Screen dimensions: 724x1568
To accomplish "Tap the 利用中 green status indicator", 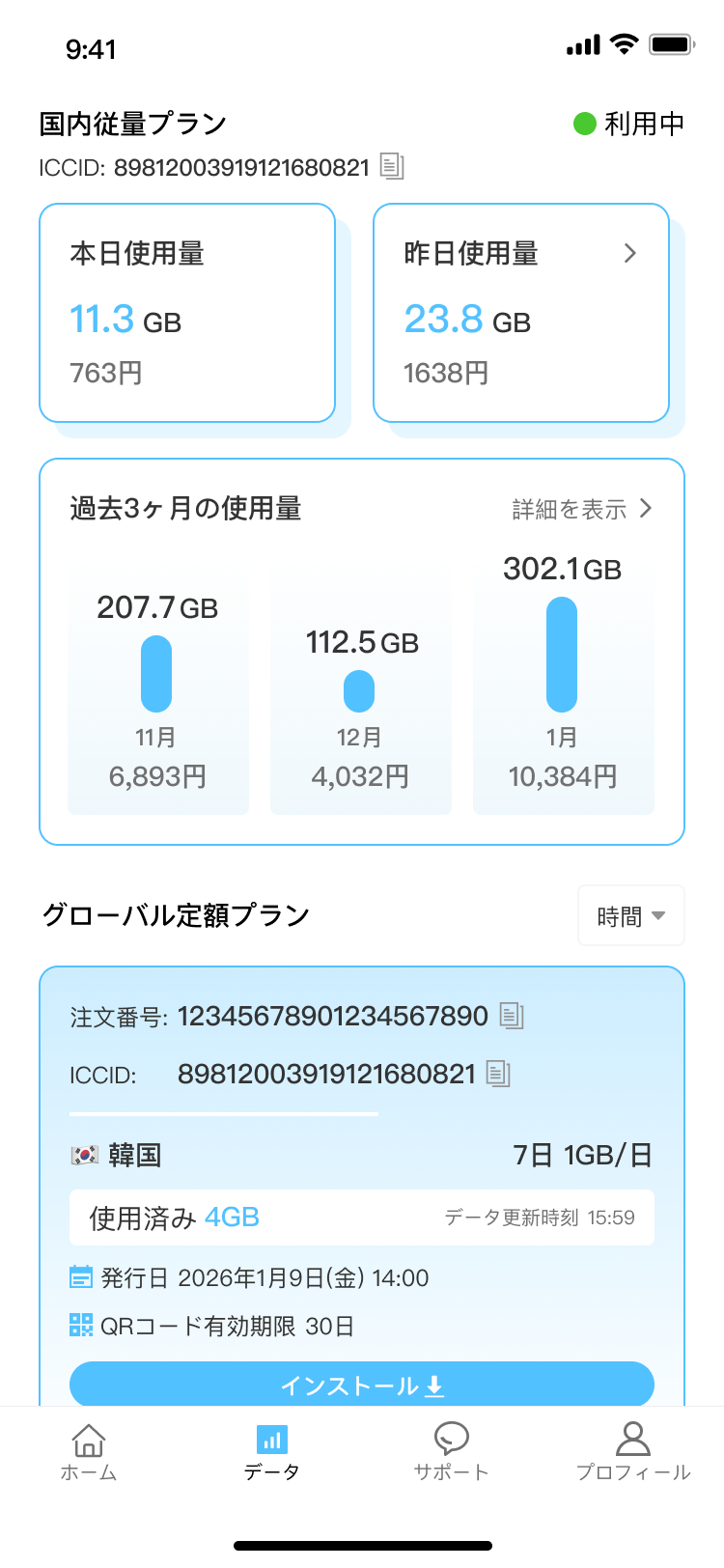I will 584,124.
